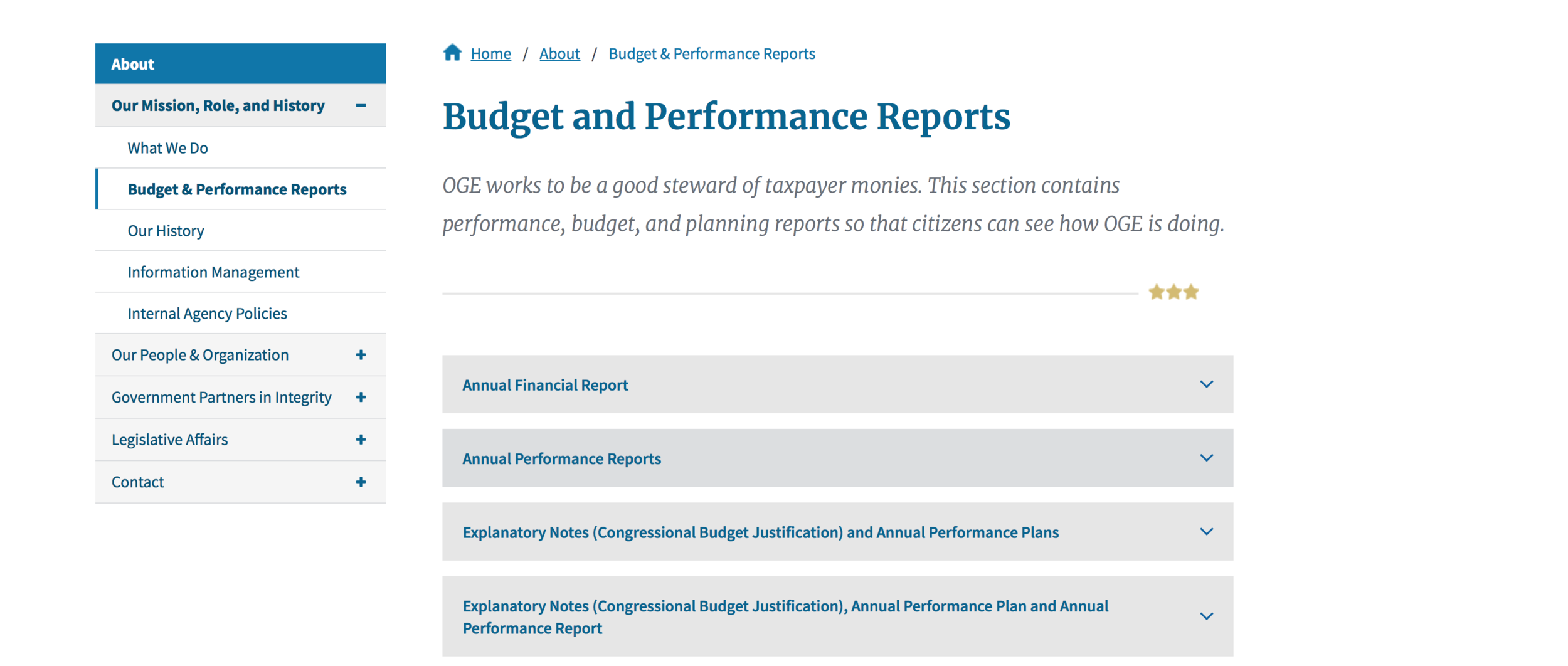Image resolution: width=1568 pixels, height=666 pixels.
Task: Expand the Annual Financial Report accordion
Action: point(837,384)
